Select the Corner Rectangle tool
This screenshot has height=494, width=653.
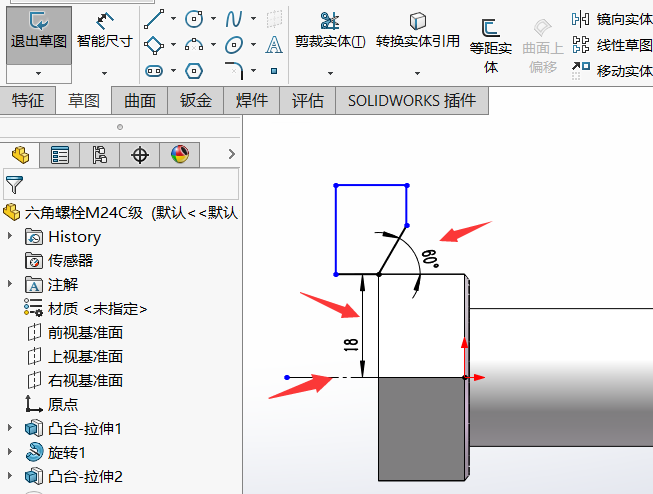click(x=154, y=45)
